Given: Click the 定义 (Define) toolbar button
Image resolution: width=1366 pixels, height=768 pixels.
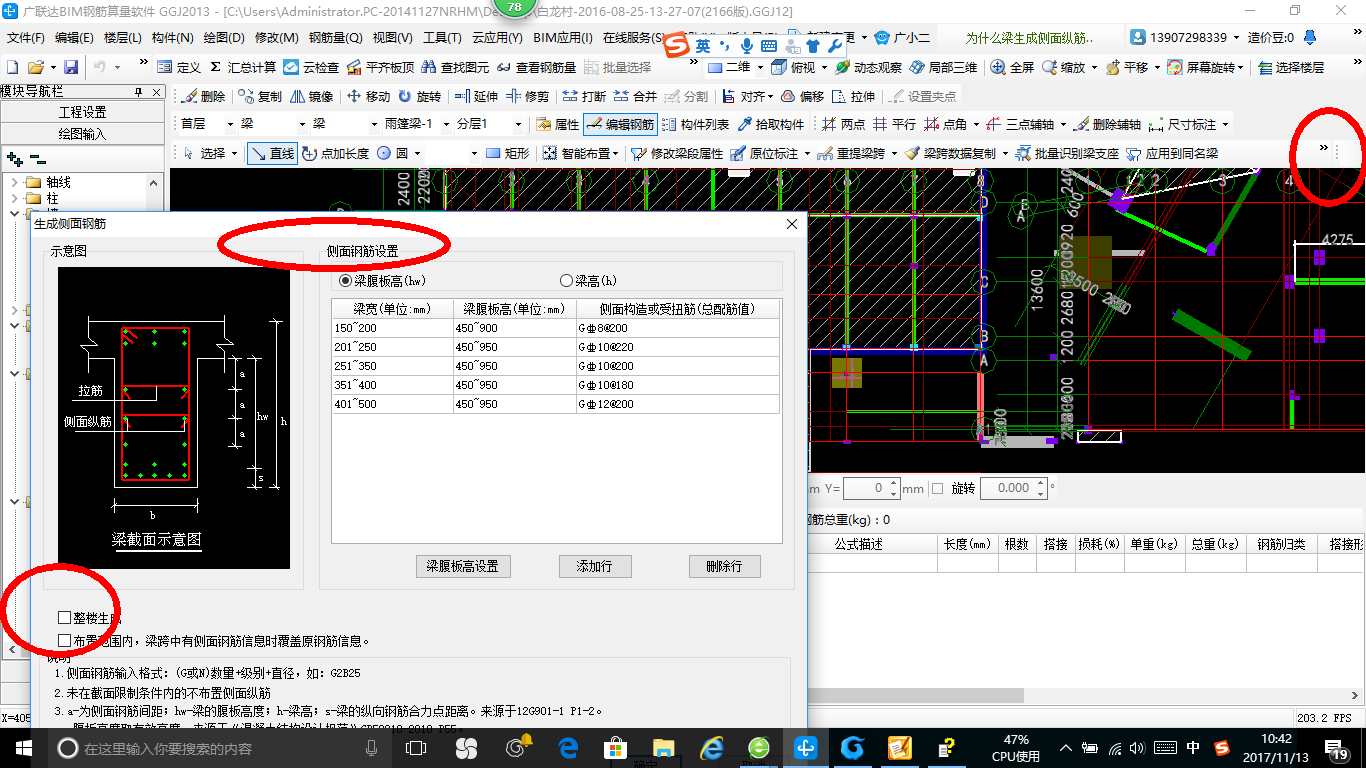Looking at the screenshot, I should click(180, 67).
